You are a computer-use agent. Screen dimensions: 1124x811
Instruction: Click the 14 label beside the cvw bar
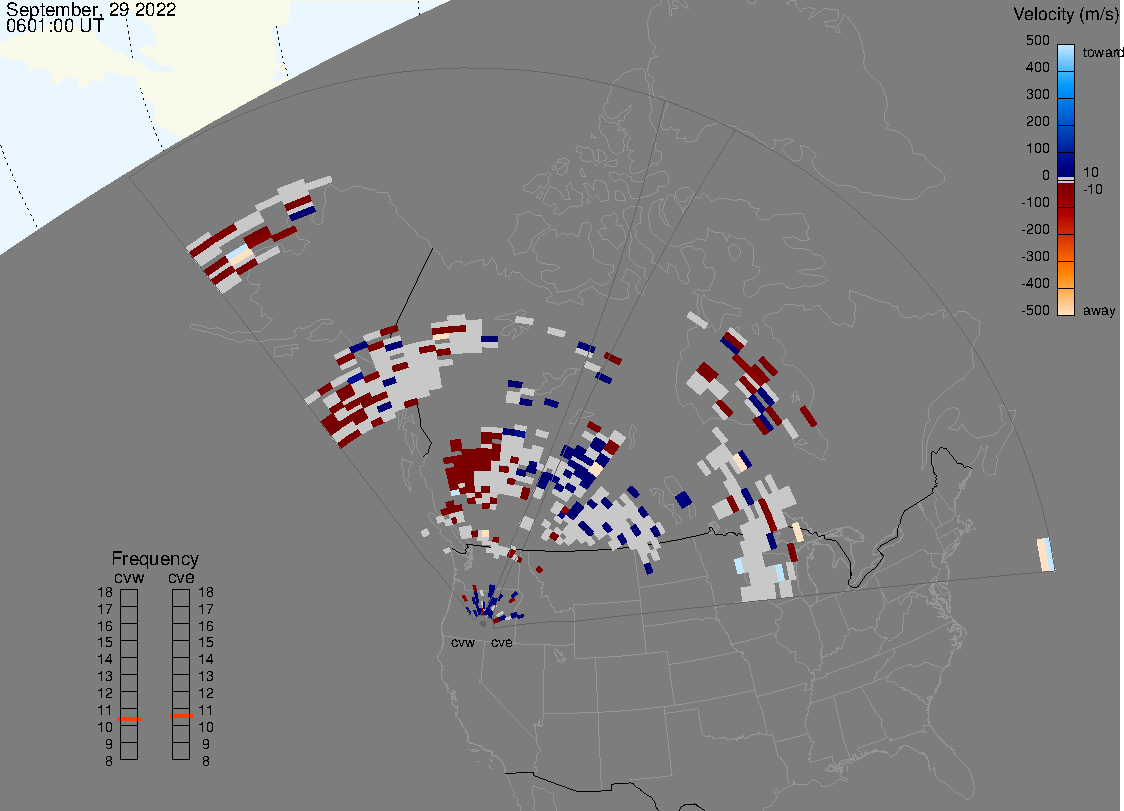[x=105, y=660]
